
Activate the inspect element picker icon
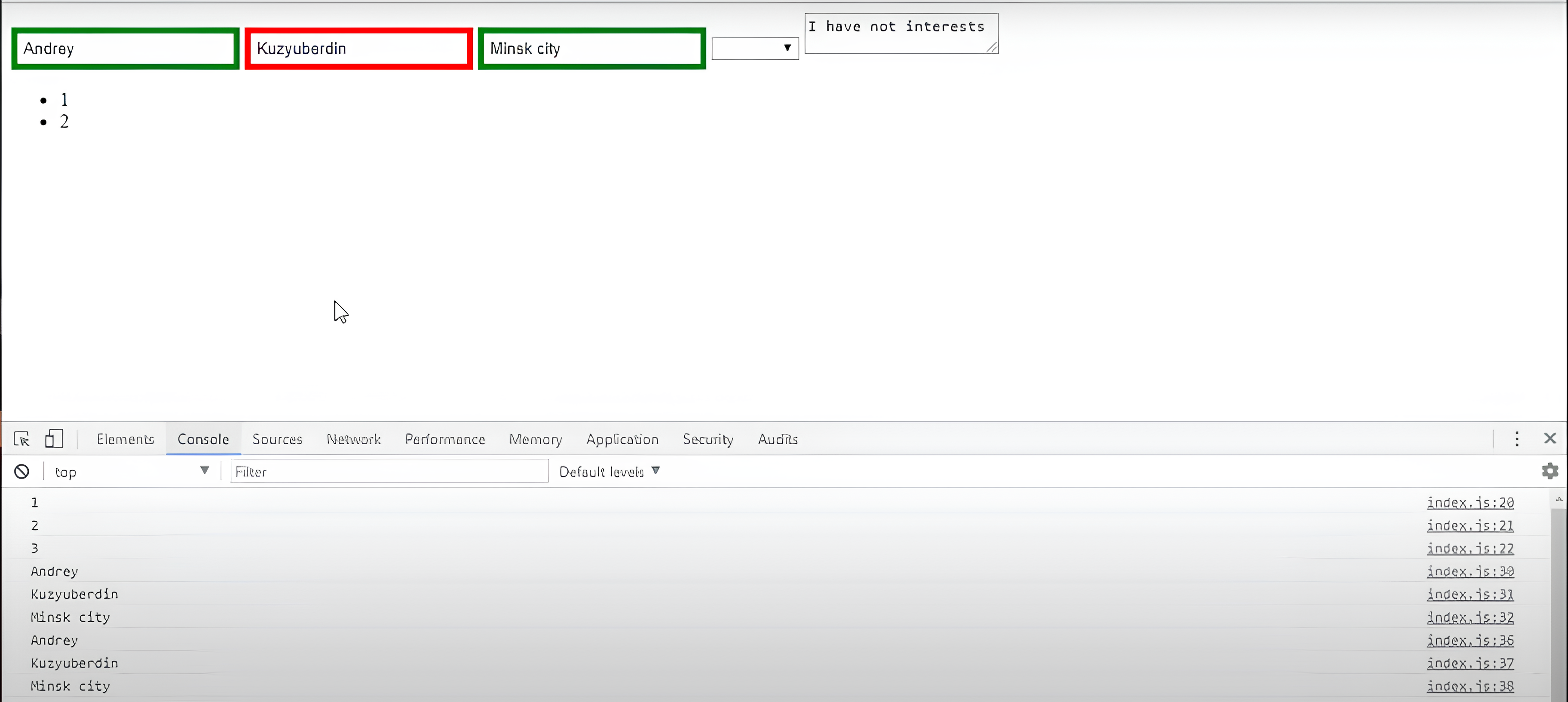(22, 439)
